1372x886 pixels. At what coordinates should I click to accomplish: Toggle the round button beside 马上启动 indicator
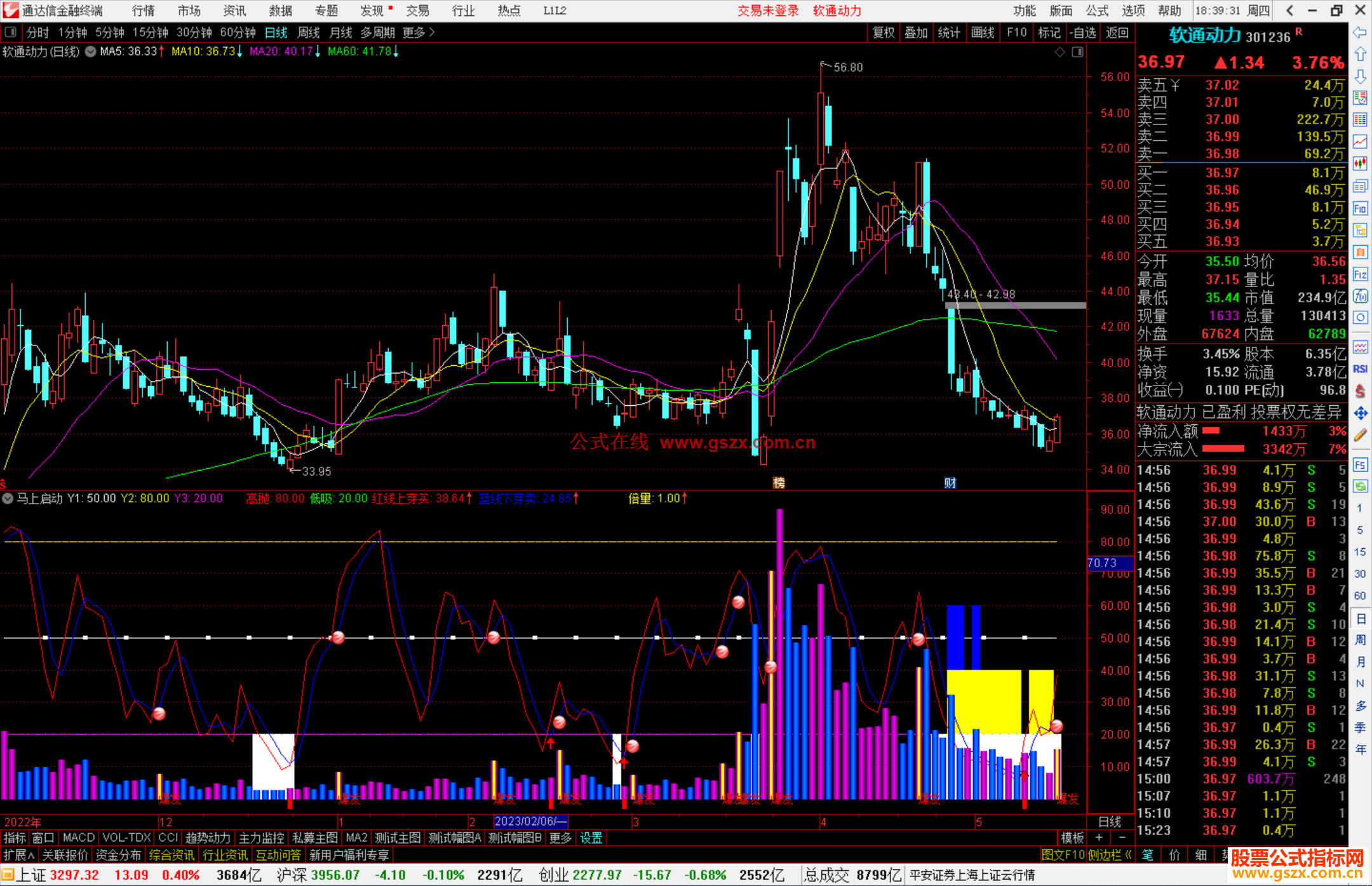pyautogui.click(x=8, y=499)
